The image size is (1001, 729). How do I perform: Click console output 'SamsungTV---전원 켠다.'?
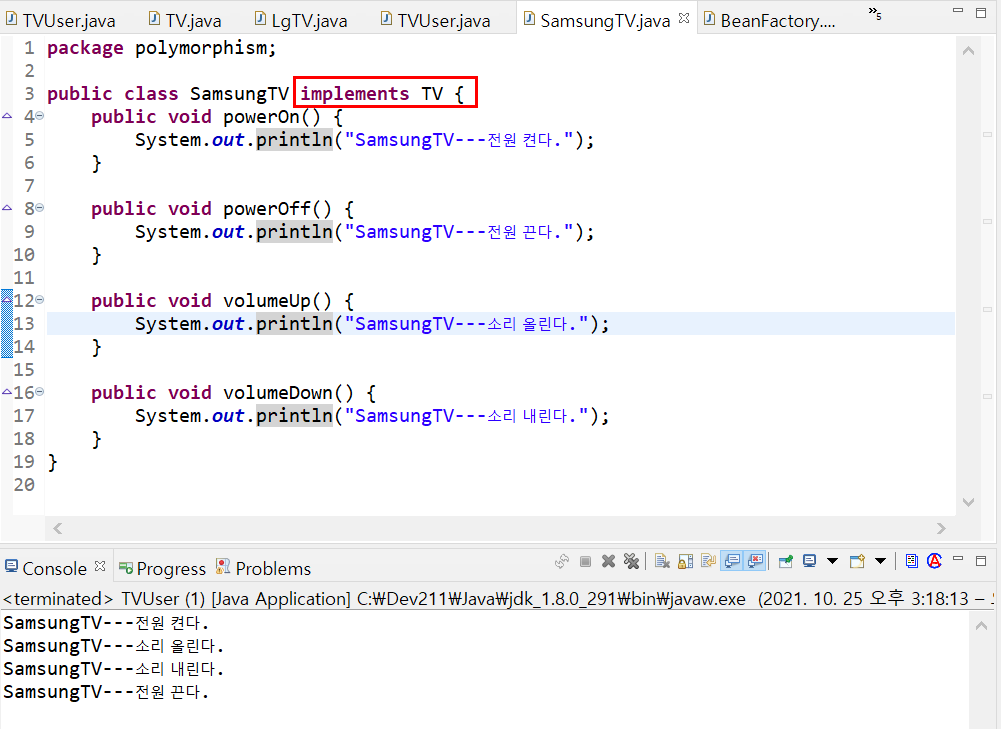point(106,623)
